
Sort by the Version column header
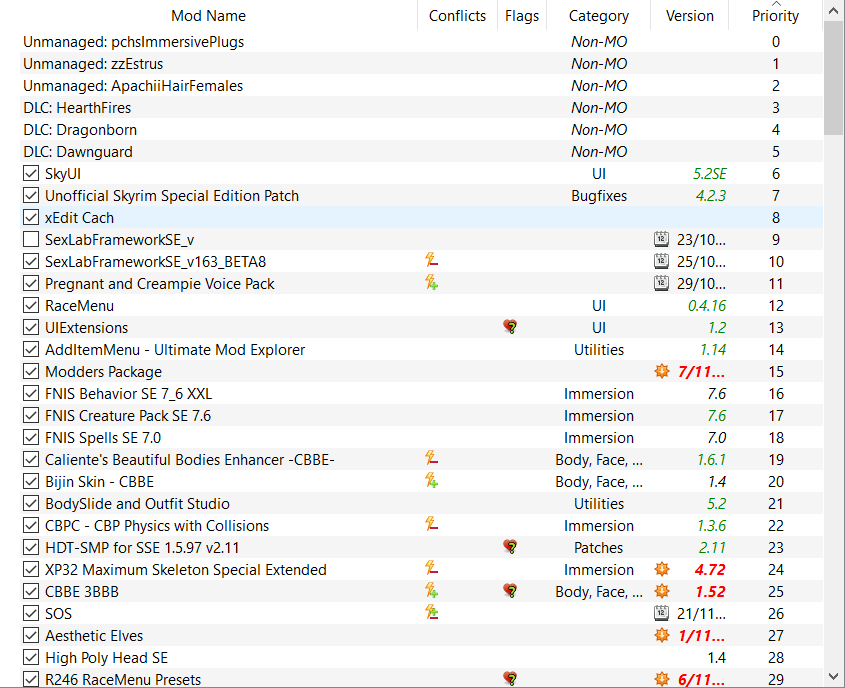click(x=690, y=16)
